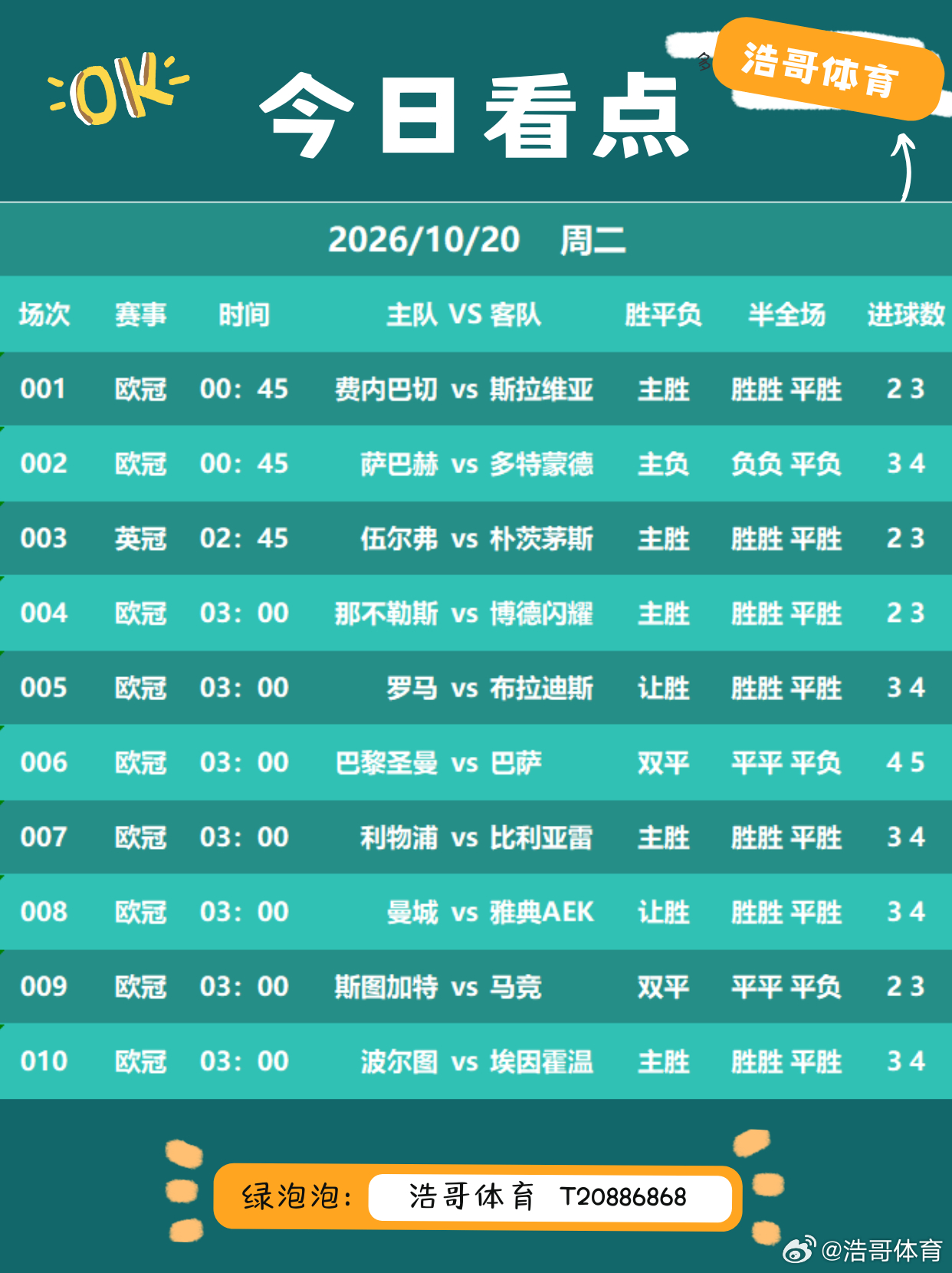Click the 欧冠 label in row 001
Image resolution: width=952 pixels, height=1273 pixels.
click(141, 389)
